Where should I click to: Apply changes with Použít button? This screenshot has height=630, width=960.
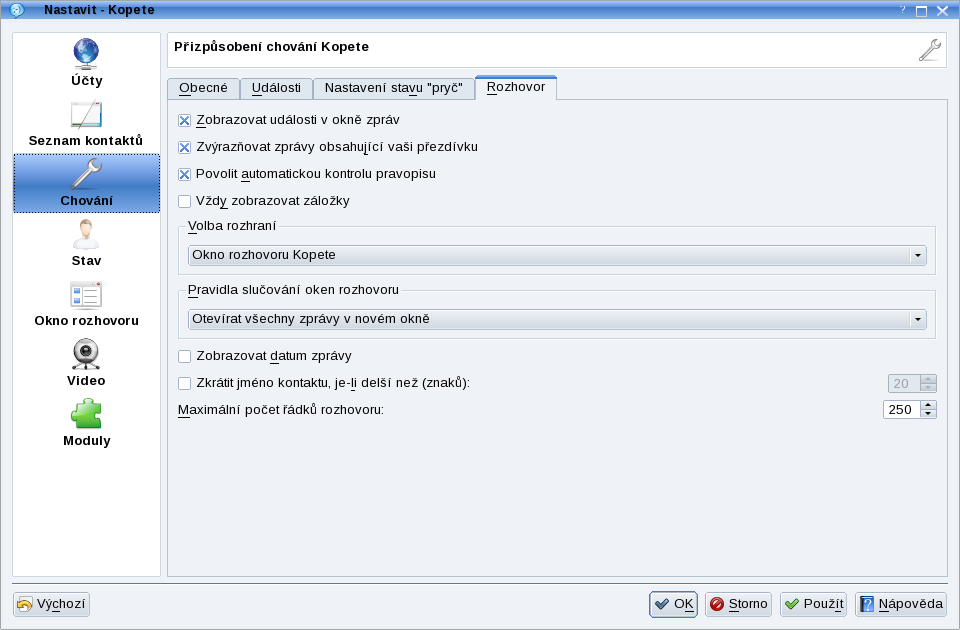813,604
